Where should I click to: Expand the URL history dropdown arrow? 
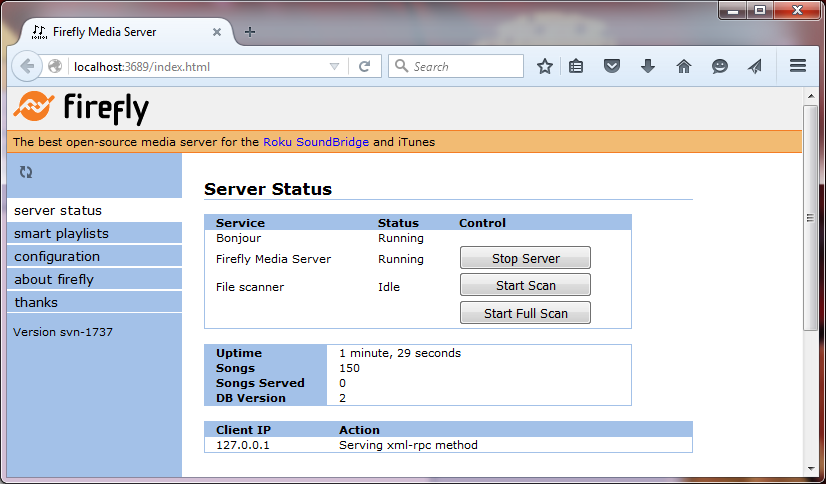(x=335, y=67)
